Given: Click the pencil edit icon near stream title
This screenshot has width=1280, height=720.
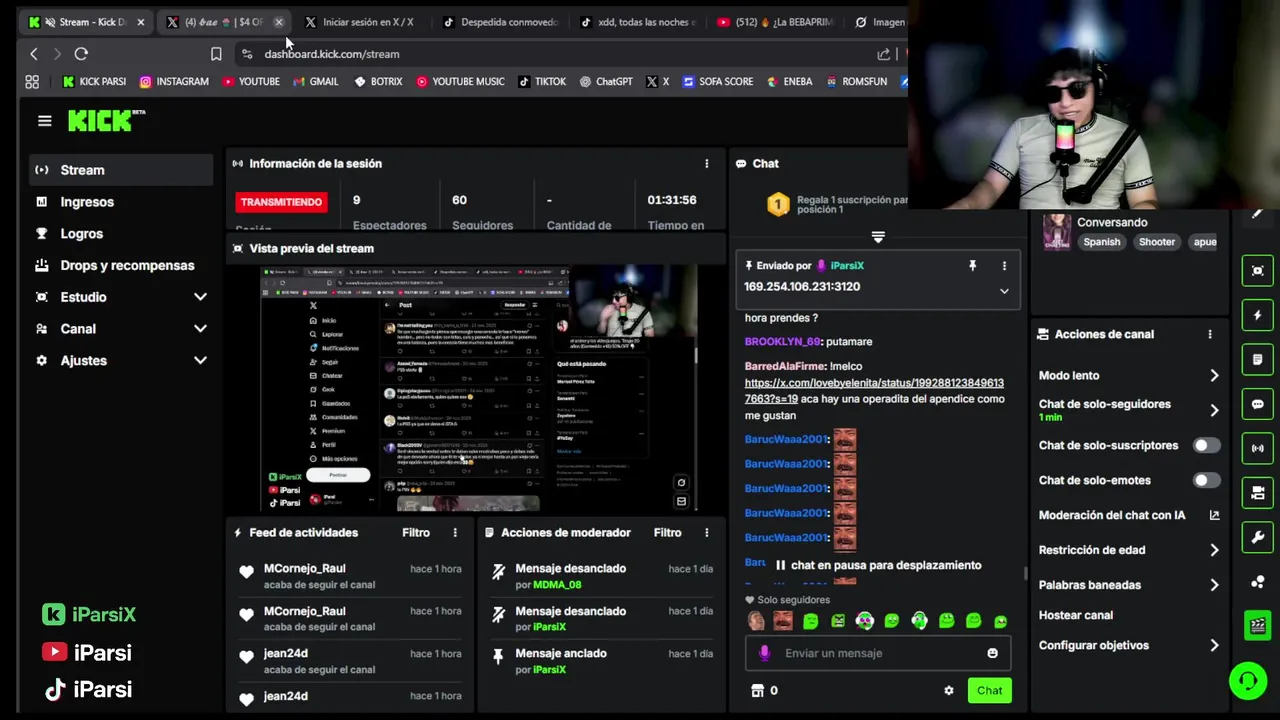Looking at the screenshot, I should pyautogui.click(x=1258, y=213).
